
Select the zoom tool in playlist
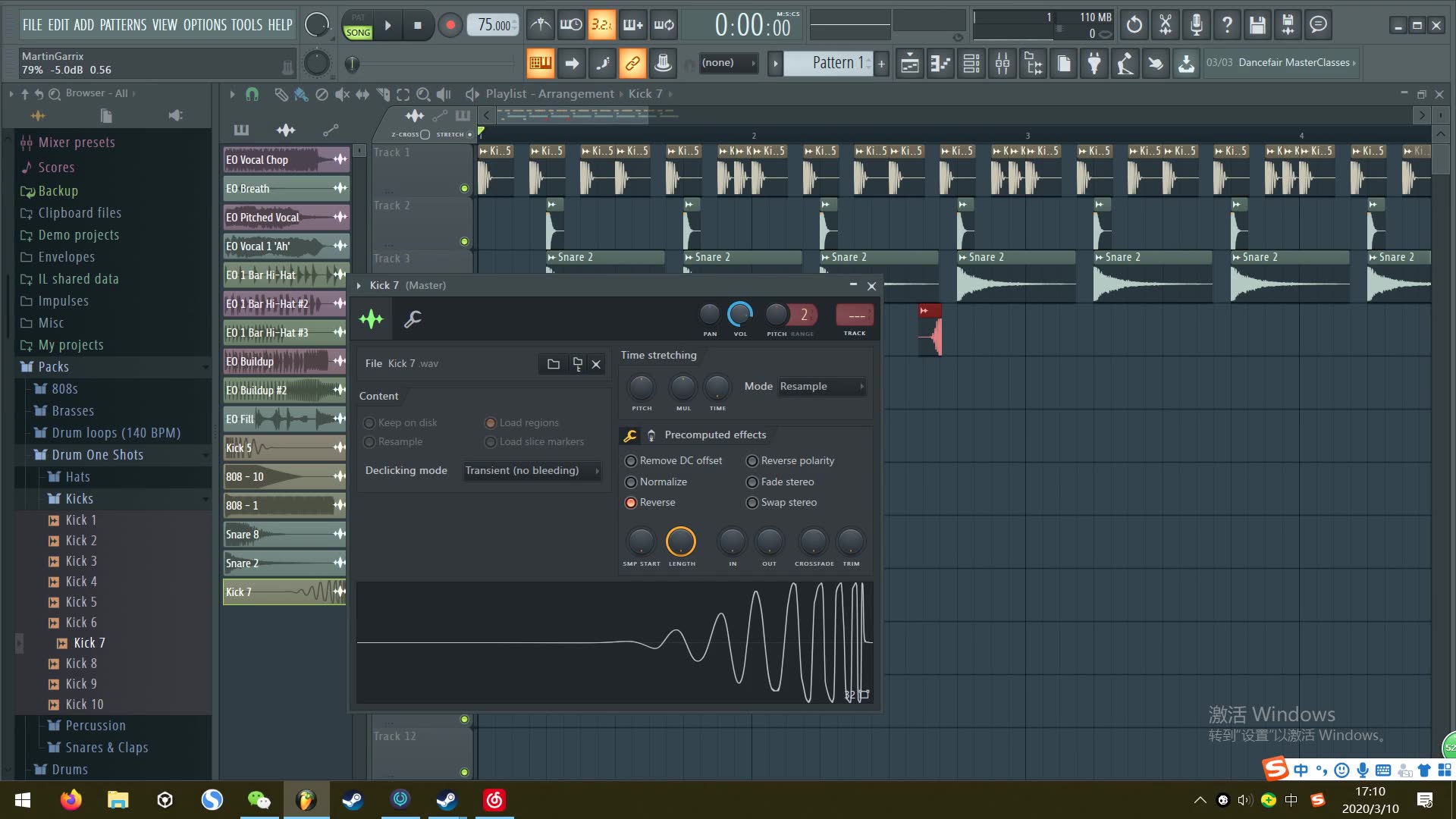tap(424, 94)
